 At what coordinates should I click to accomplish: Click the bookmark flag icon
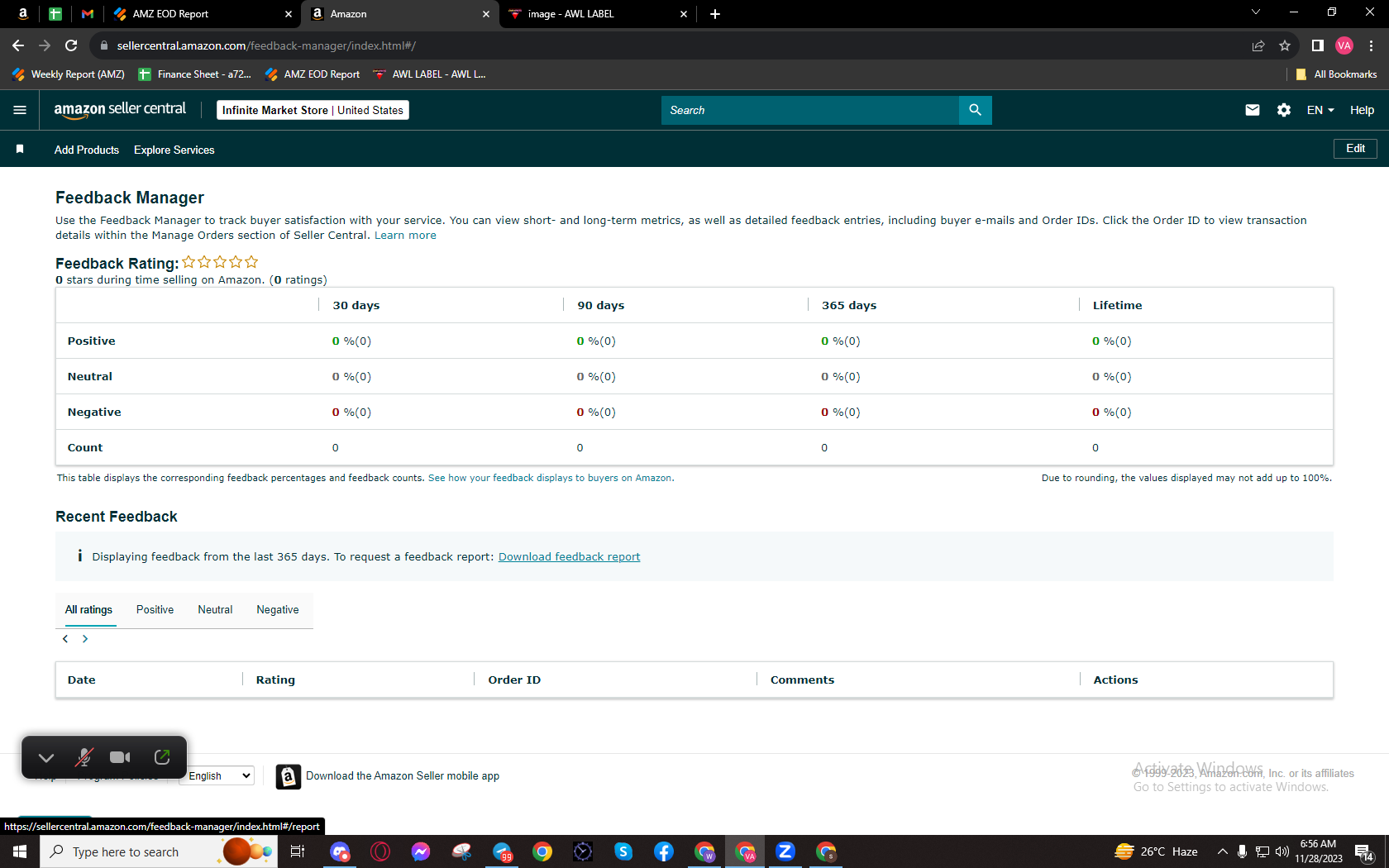tap(20, 149)
